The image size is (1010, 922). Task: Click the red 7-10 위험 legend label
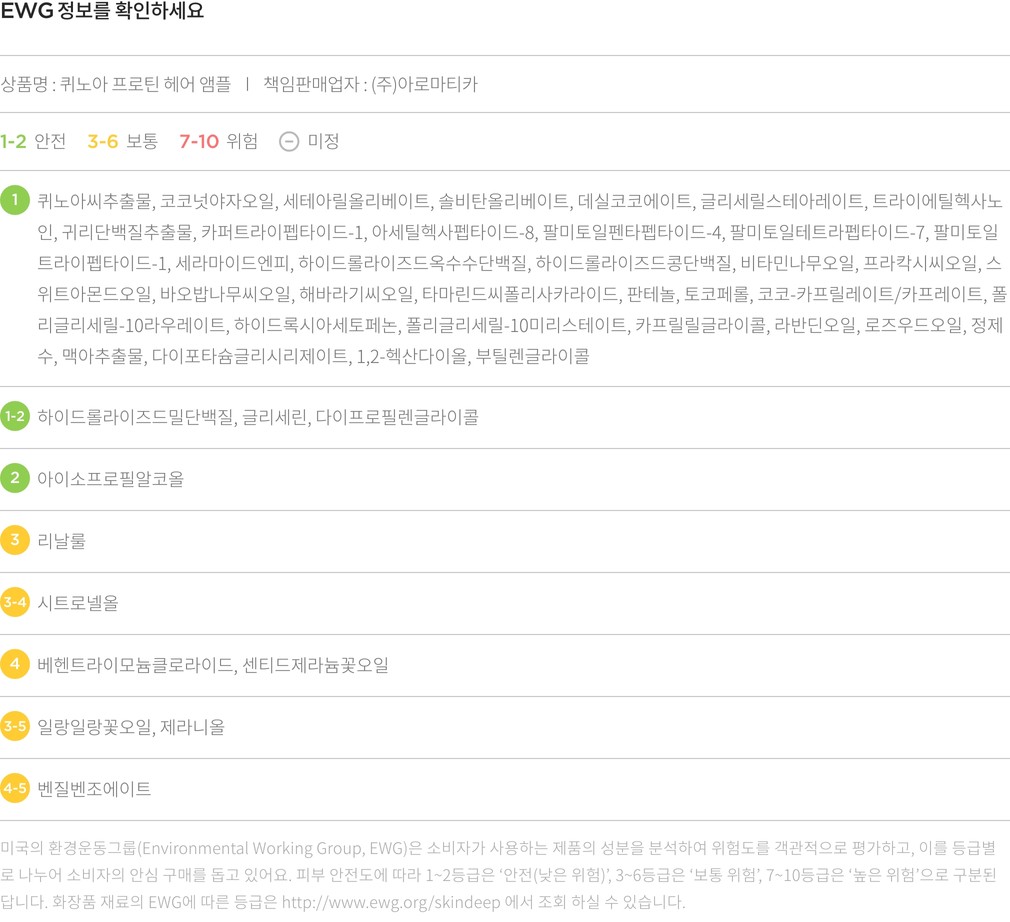pos(218,141)
